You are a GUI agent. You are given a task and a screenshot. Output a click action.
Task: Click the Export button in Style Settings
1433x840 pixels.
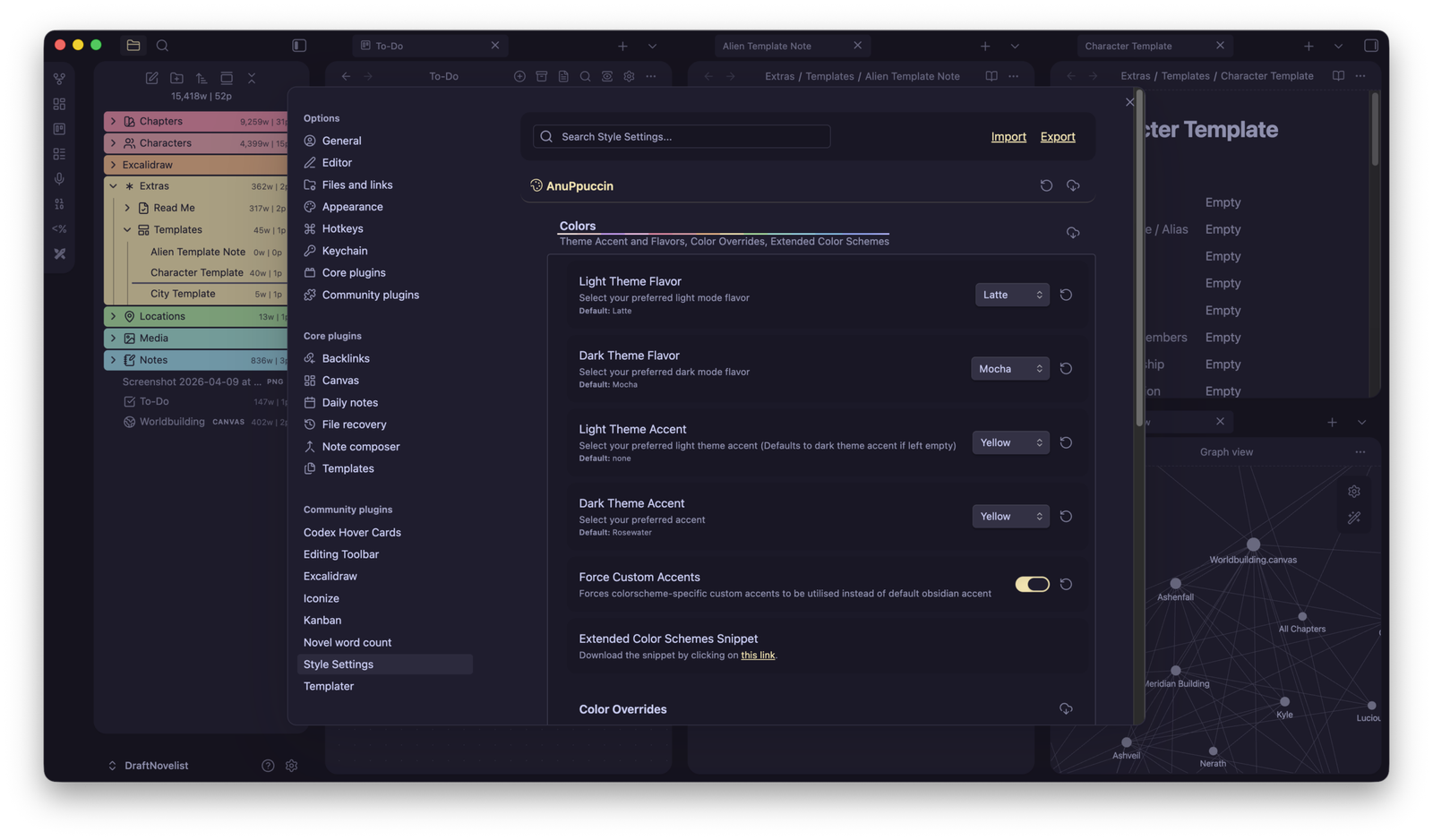[1057, 136]
